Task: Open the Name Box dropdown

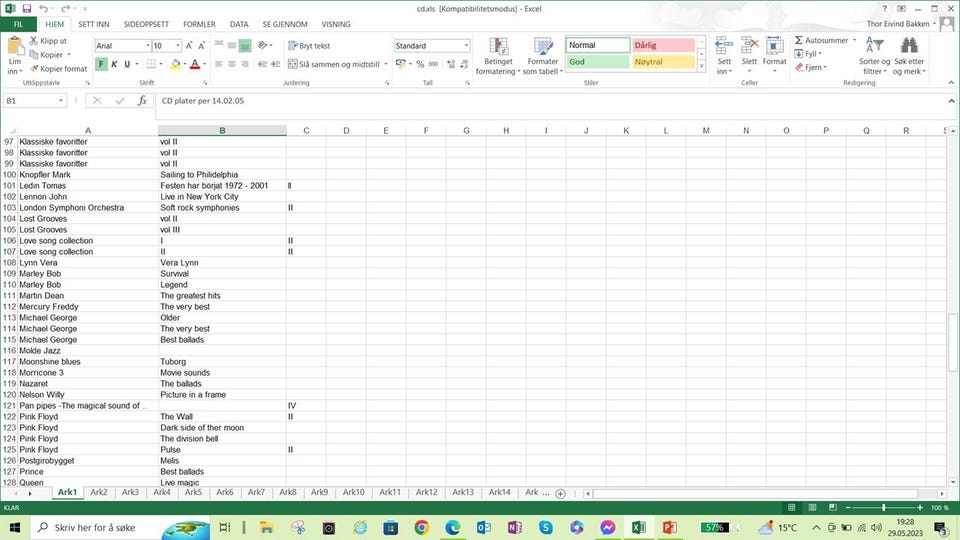Action: (61, 100)
